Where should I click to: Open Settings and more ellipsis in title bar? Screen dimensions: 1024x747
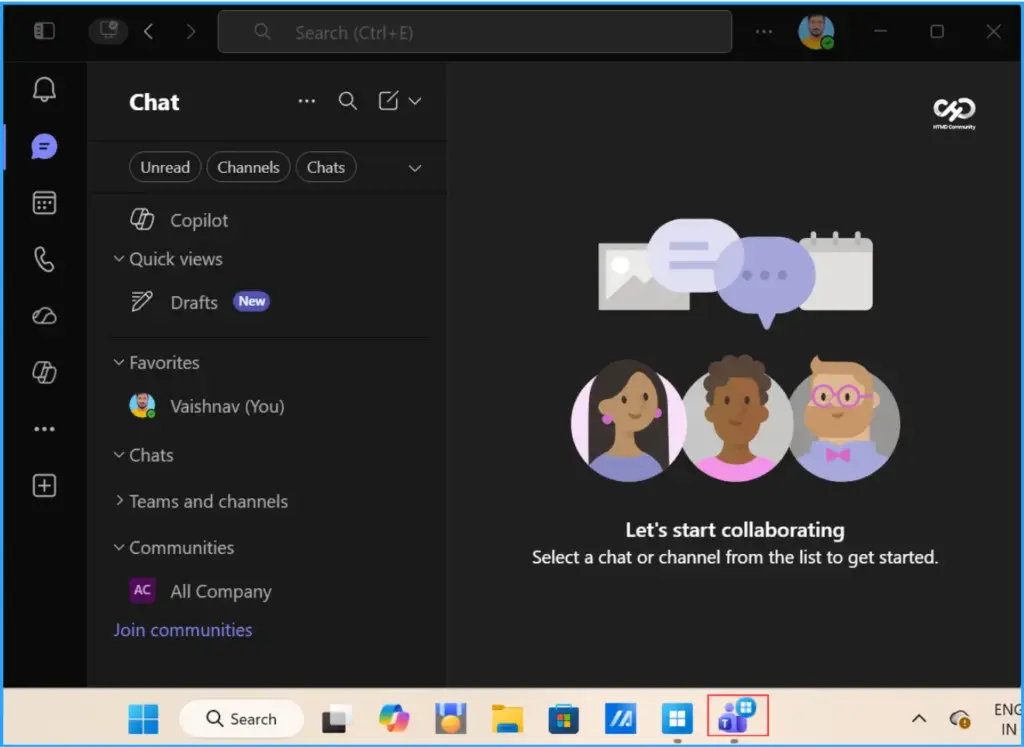tap(763, 31)
